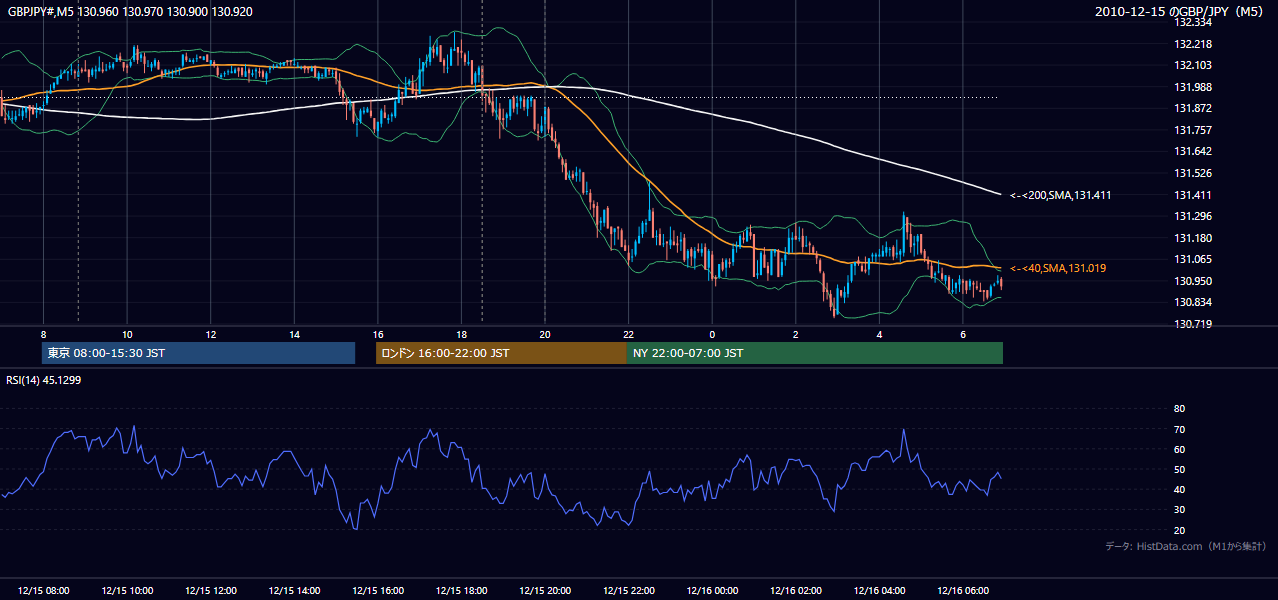Viewport: 1278px width, 600px height.
Task: Click price axis value 131.065
Action: (1193, 259)
